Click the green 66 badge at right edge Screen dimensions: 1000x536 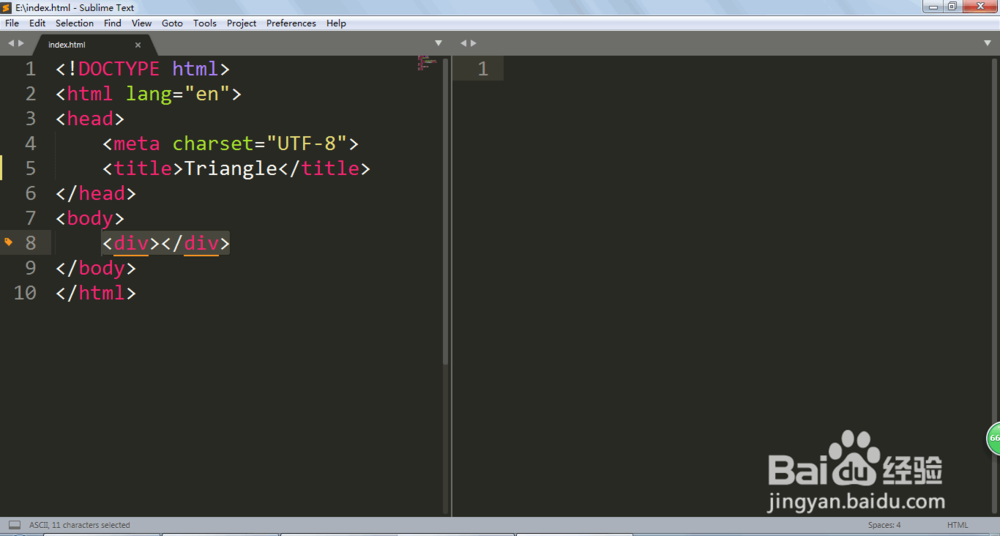click(x=994, y=438)
